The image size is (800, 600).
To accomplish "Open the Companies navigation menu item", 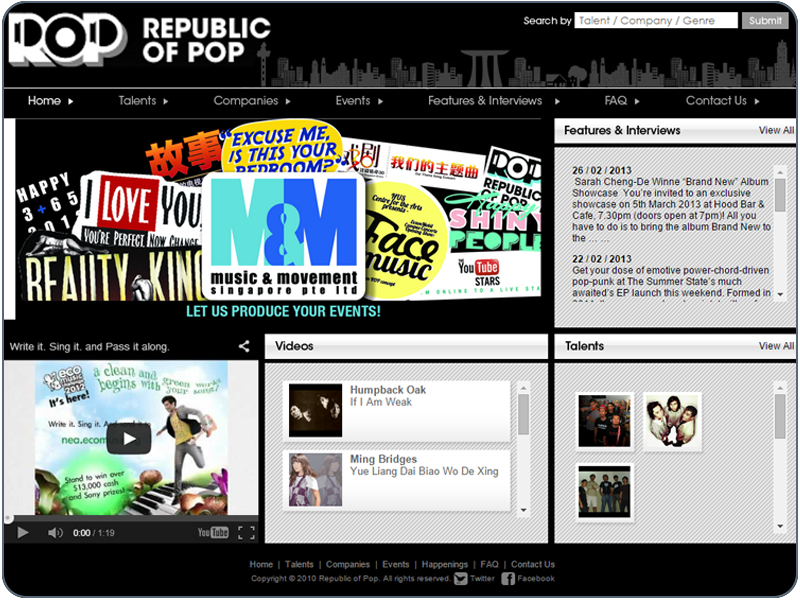I will 246,101.
